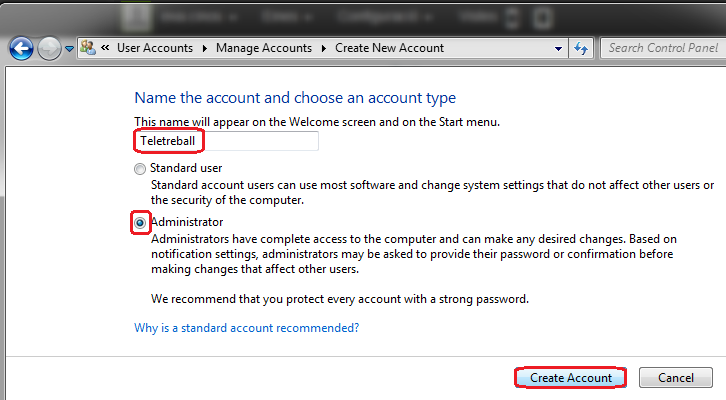726x400 pixels.
Task: Select the Standard user radio button
Action: point(140,169)
